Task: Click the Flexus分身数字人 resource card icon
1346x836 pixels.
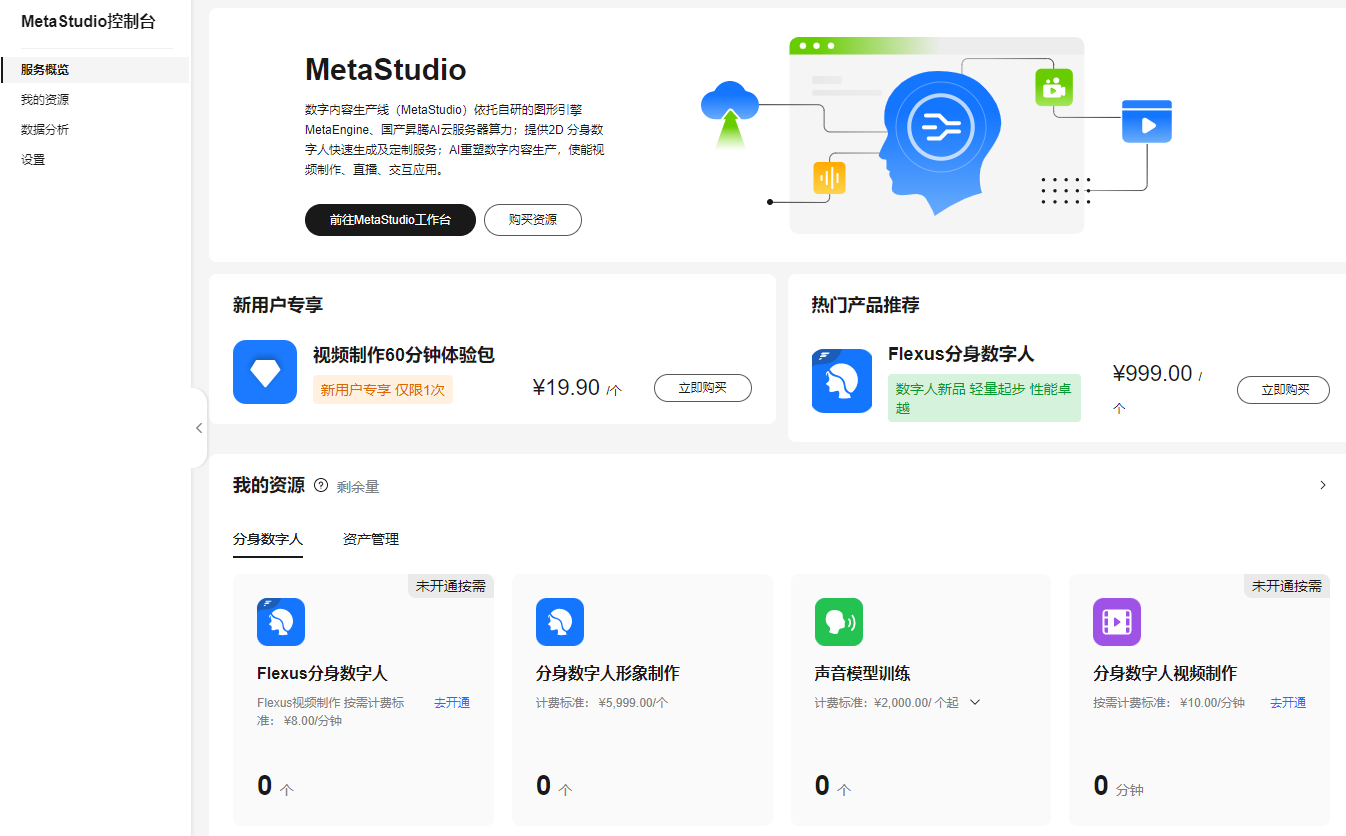Action: (281, 622)
